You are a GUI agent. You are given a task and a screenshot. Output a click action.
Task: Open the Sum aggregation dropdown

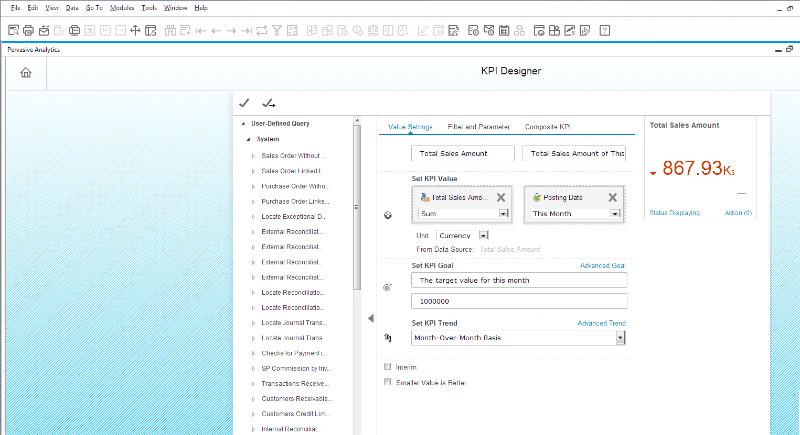click(x=504, y=214)
